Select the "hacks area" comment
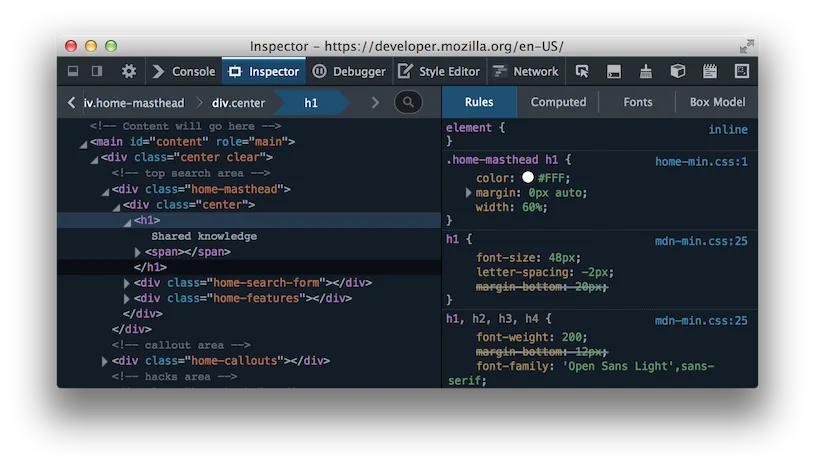 pos(174,377)
